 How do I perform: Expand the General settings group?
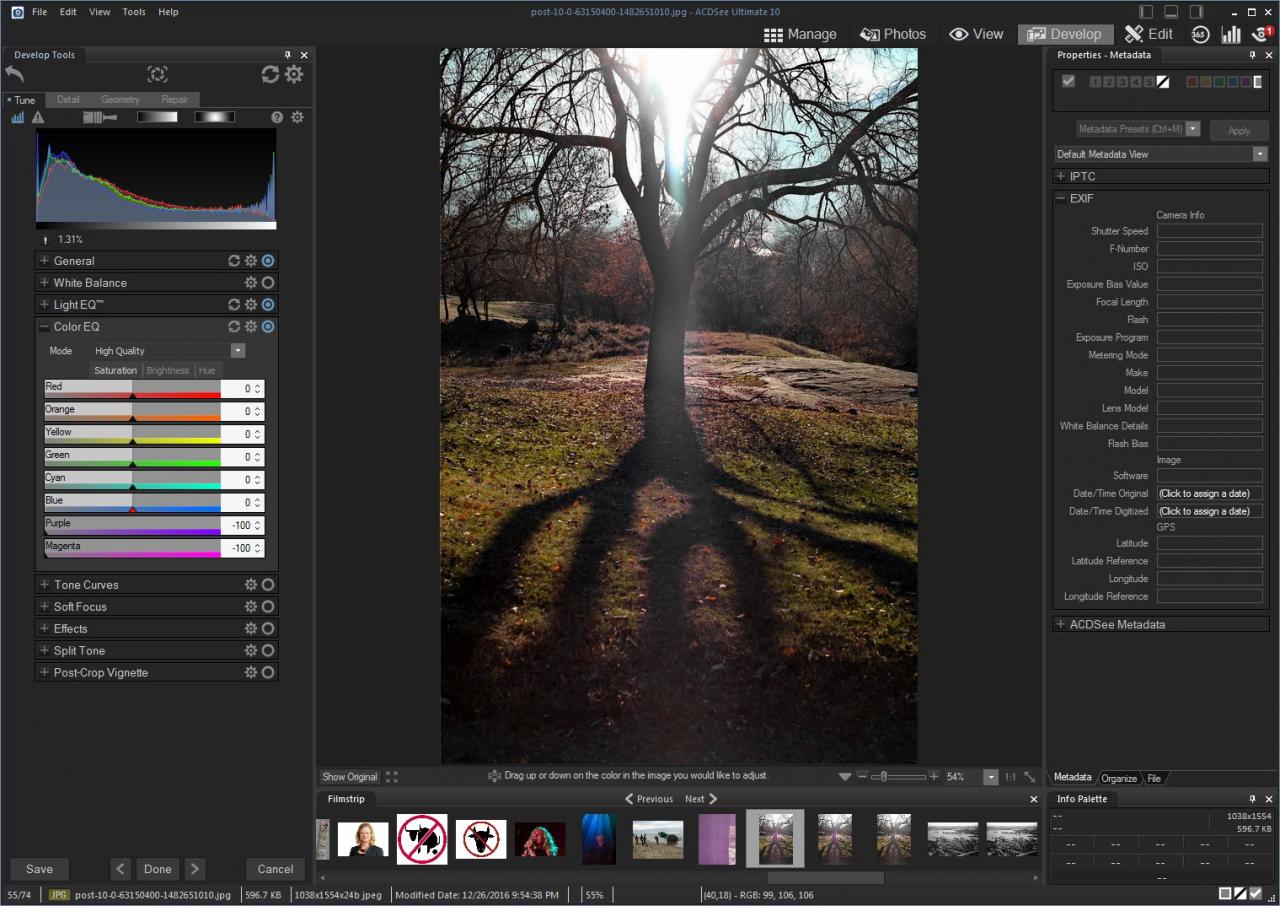coord(44,261)
